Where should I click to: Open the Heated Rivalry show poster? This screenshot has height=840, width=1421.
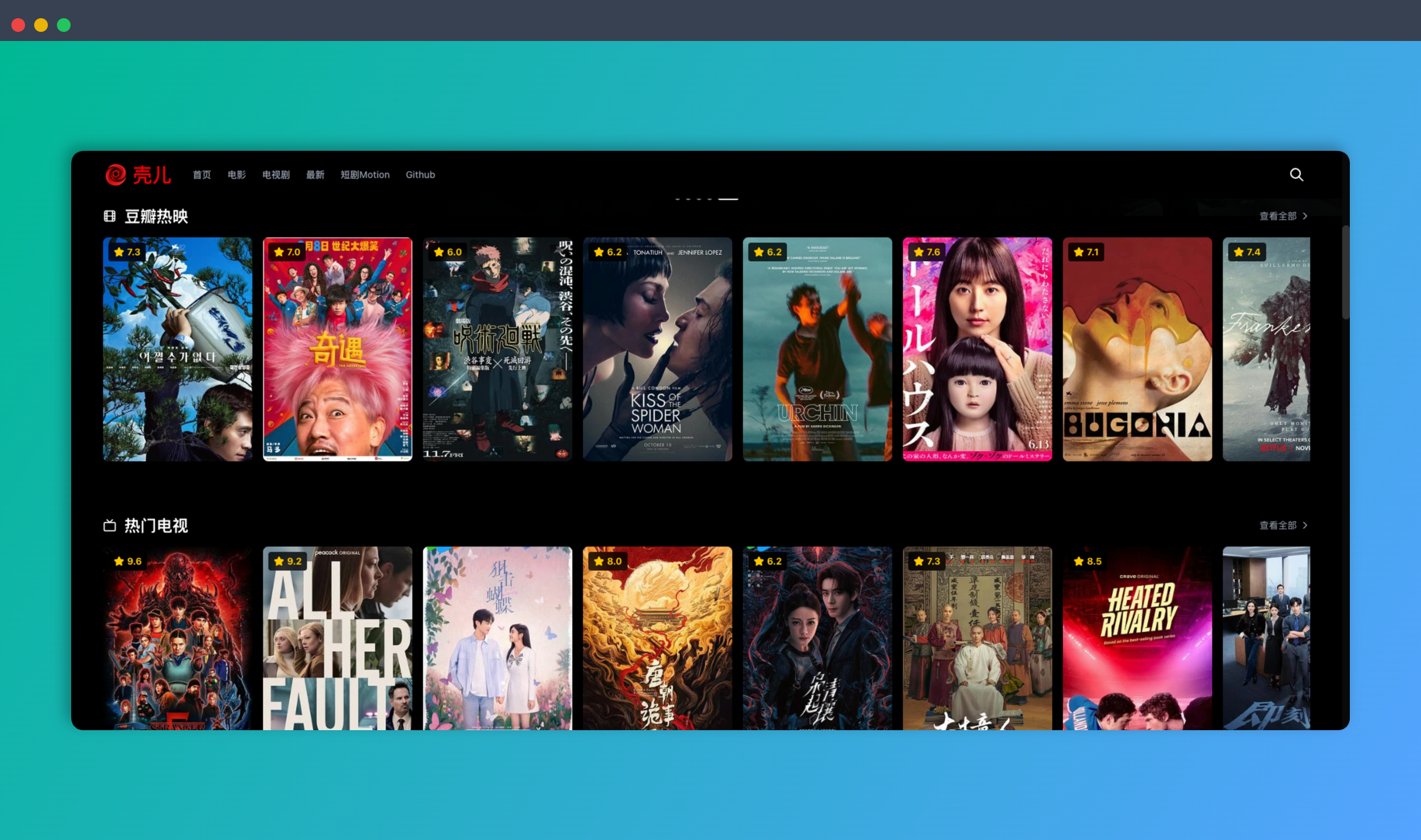click(1137, 637)
